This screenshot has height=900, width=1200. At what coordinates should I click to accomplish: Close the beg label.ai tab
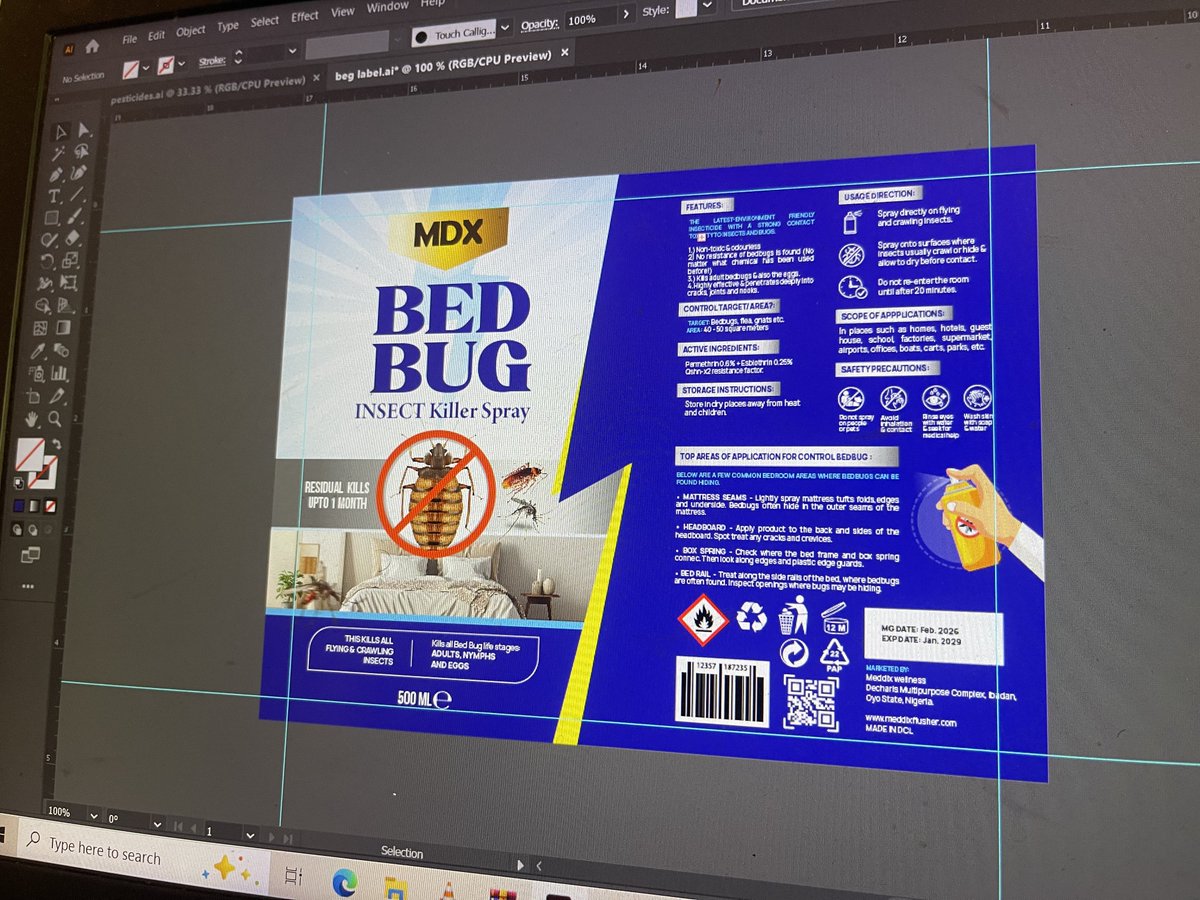pos(565,53)
